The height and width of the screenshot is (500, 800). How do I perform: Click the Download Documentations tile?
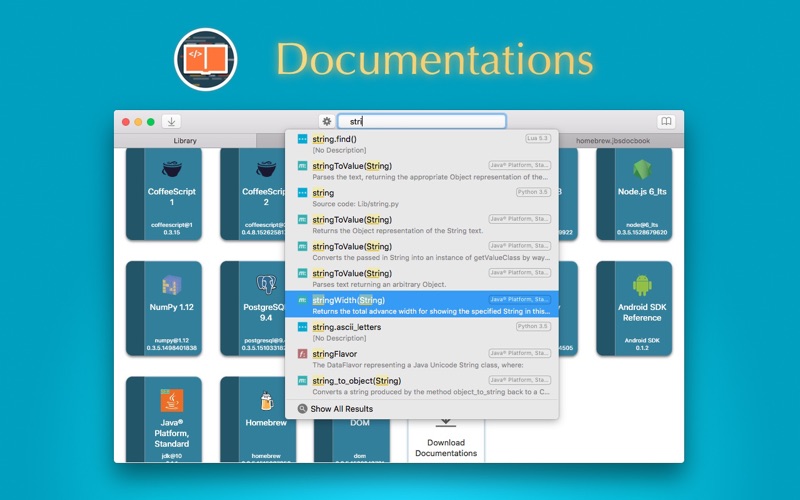pyautogui.click(x=446, y=441)
